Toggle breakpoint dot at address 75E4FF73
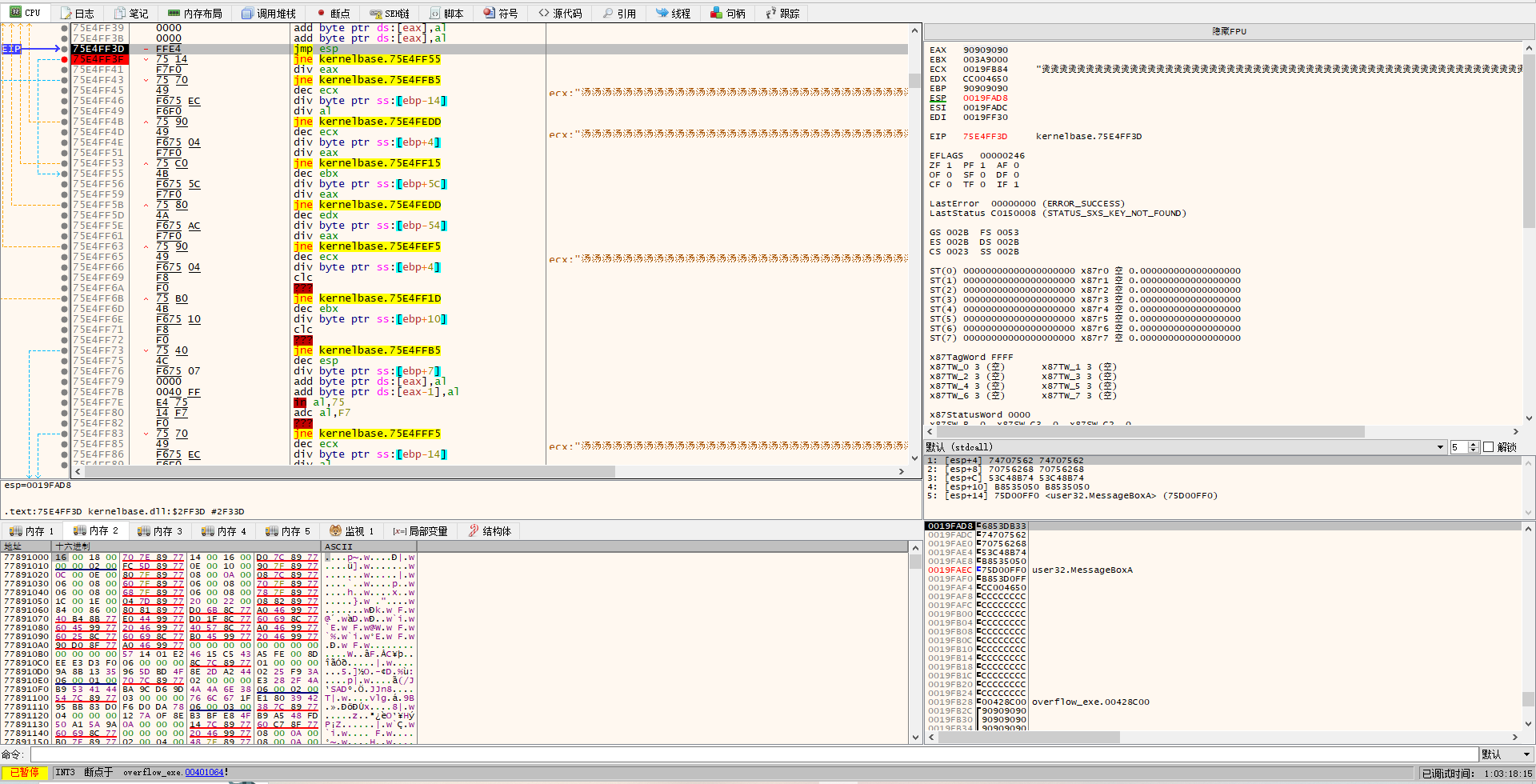The height and width of the screenshot is (784, 1536). click(65, 350)
